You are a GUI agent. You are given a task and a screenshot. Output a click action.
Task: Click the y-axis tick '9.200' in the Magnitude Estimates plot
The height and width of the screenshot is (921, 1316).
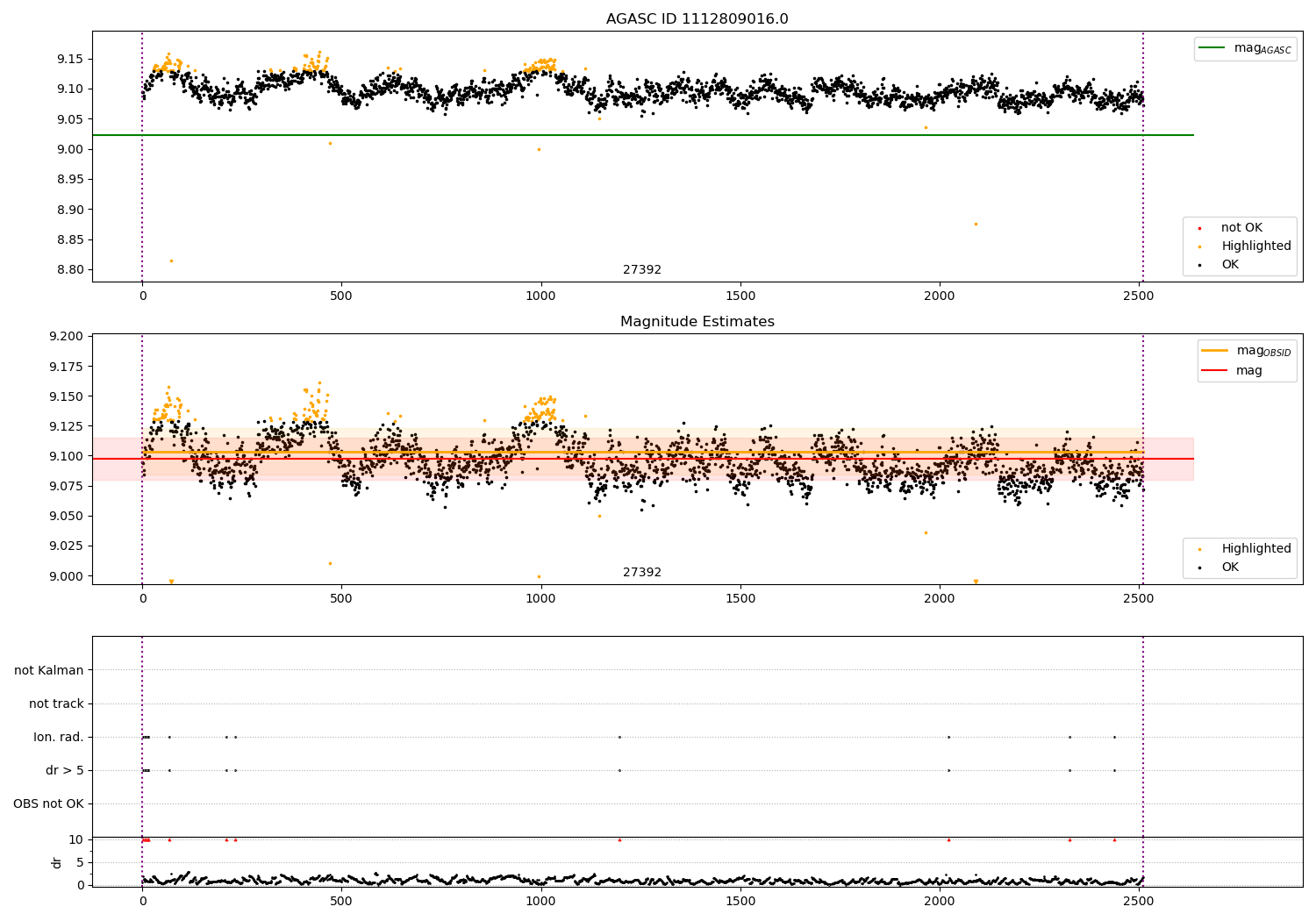pos(66,337)
